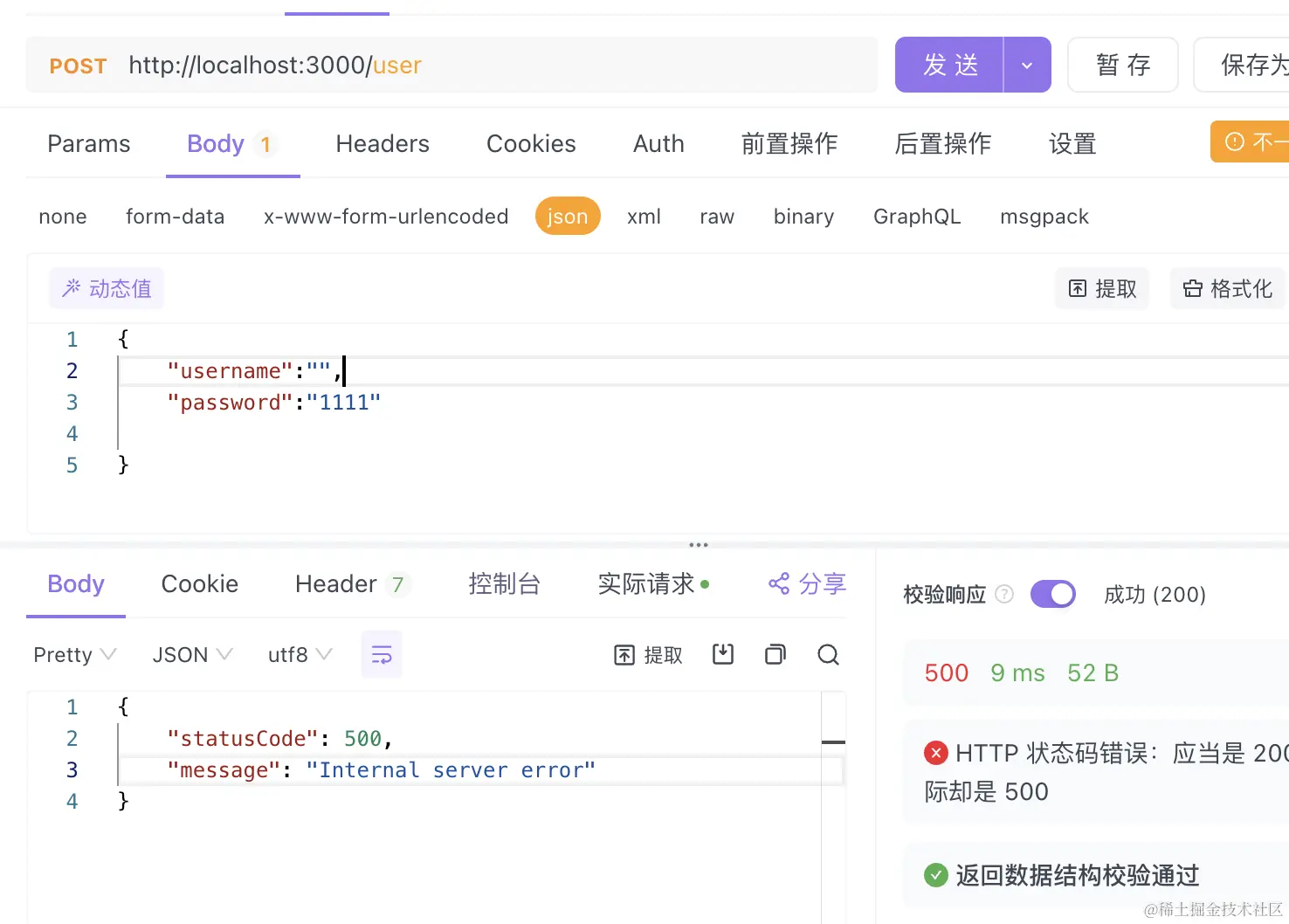Switch to the response Cookie tab

[x=200, y=584]
